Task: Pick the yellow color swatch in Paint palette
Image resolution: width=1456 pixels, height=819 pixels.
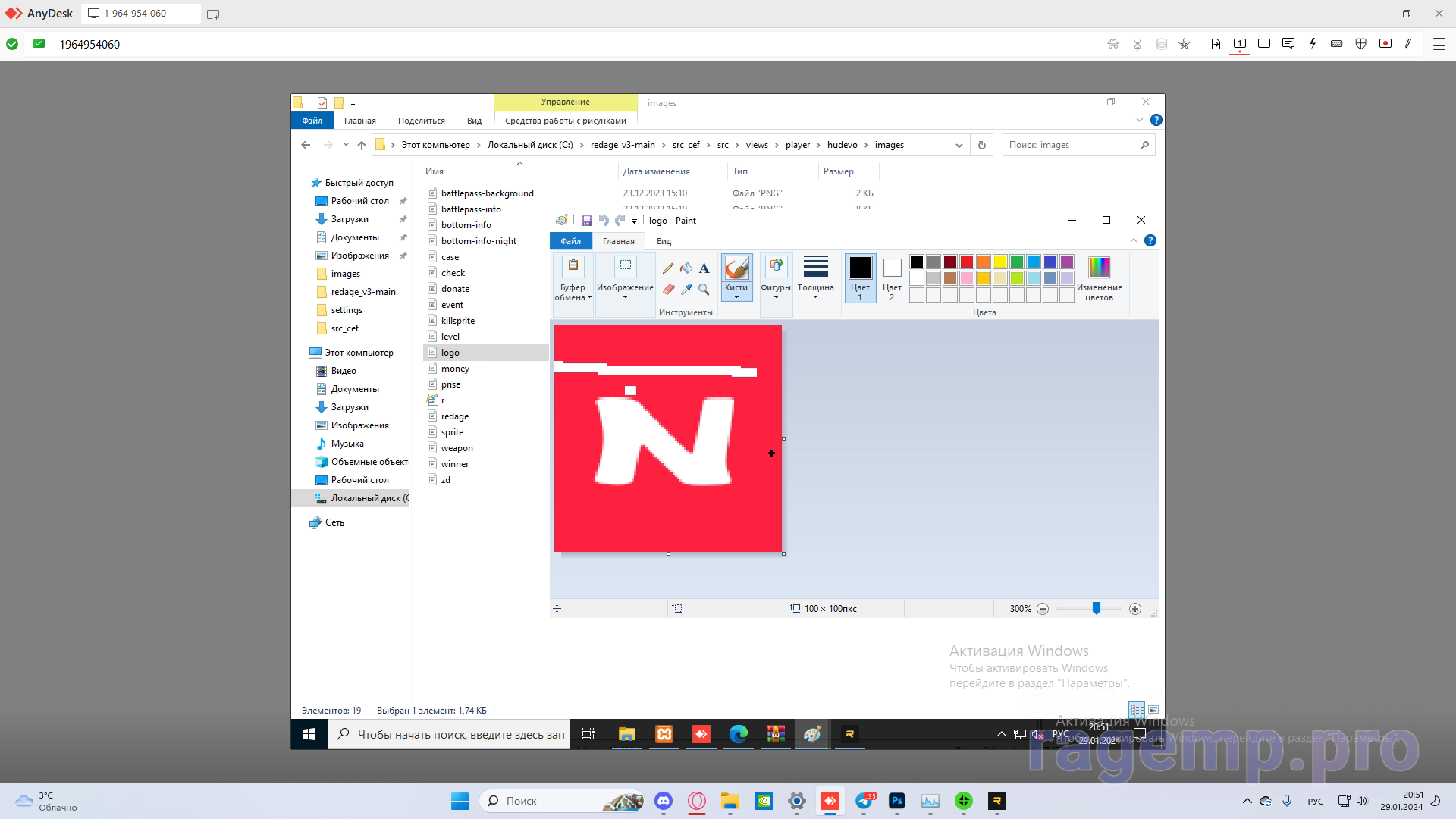Action: [999, 262]
